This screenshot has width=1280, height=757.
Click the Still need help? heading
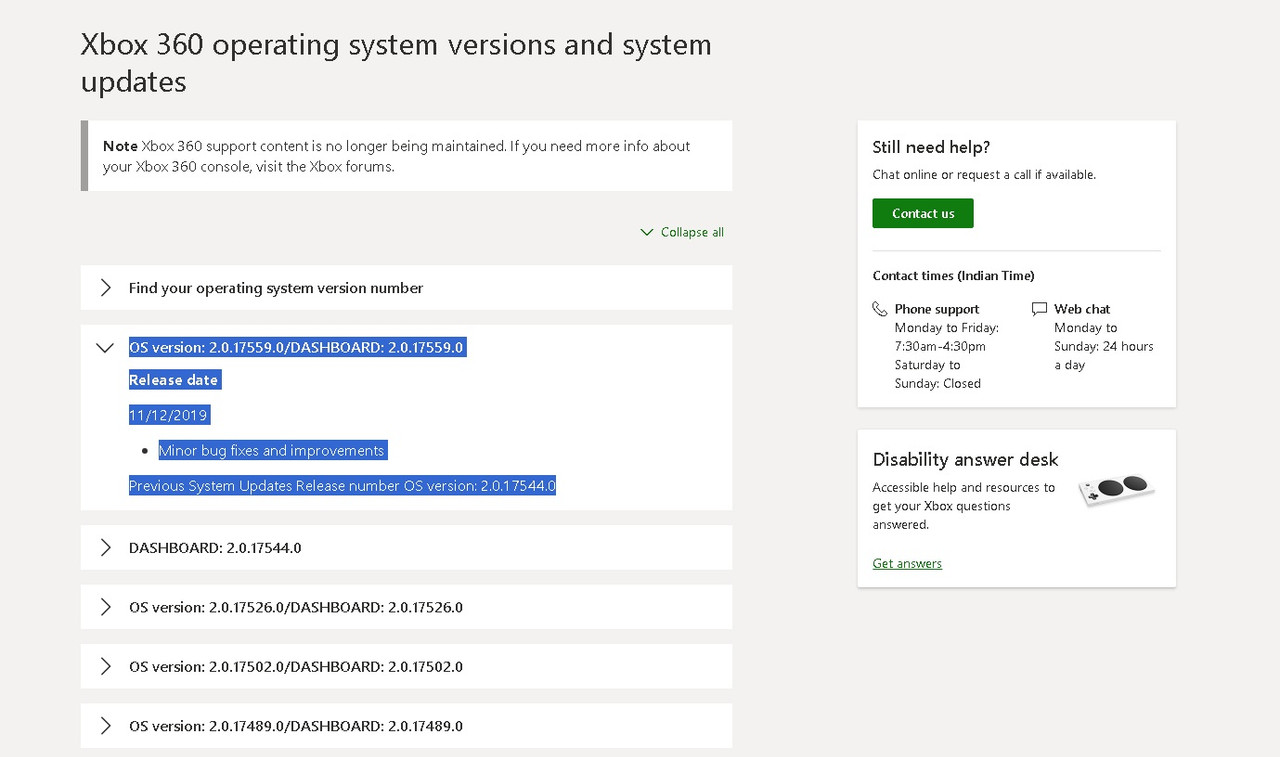[931, 148]
